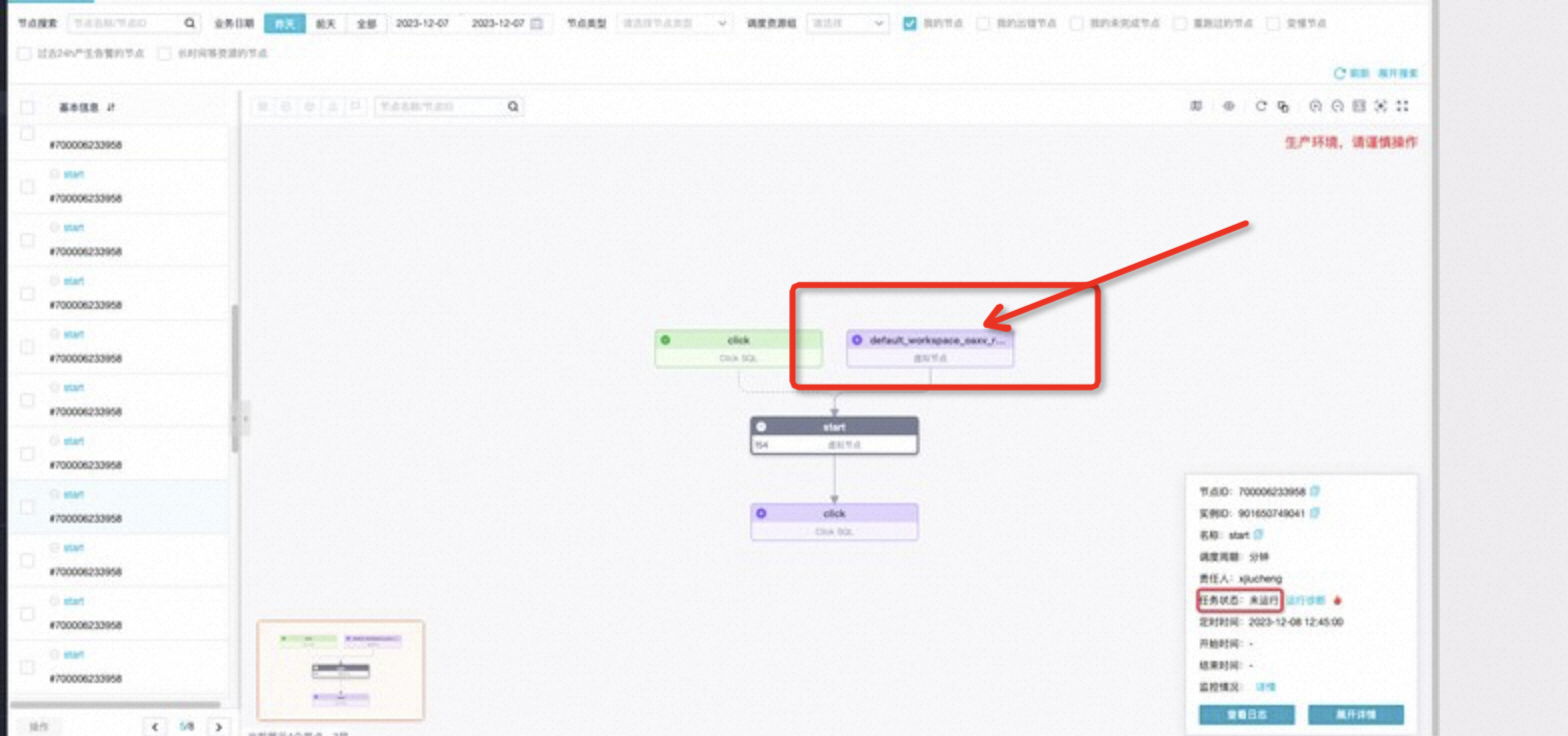Viewport: 1568px width, 736px height.
Task: Tick the select-all checkbox beside 基本信息
Action: (27, 107)
